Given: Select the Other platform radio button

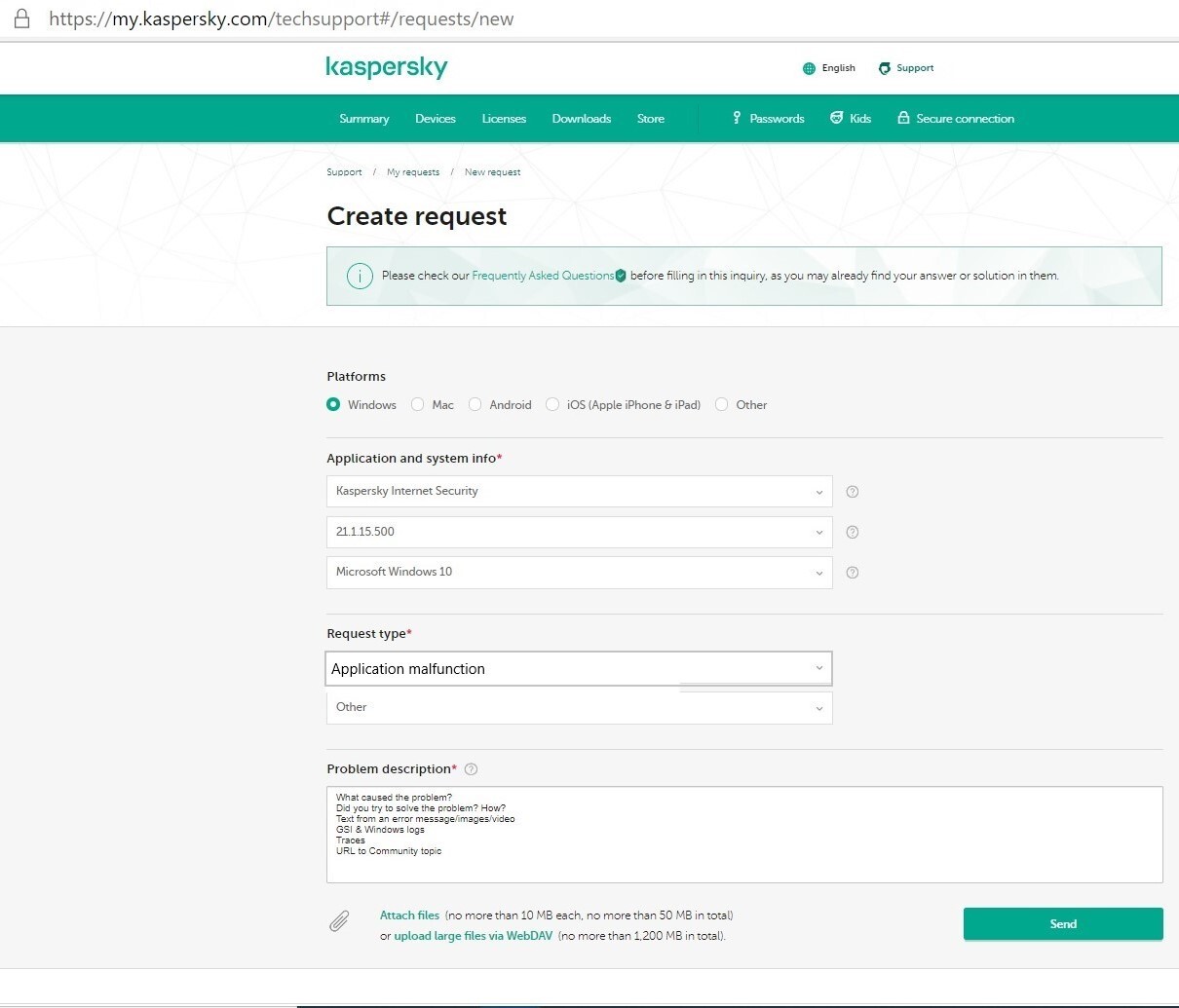Looking at the screenshot, I should [721, 404].
